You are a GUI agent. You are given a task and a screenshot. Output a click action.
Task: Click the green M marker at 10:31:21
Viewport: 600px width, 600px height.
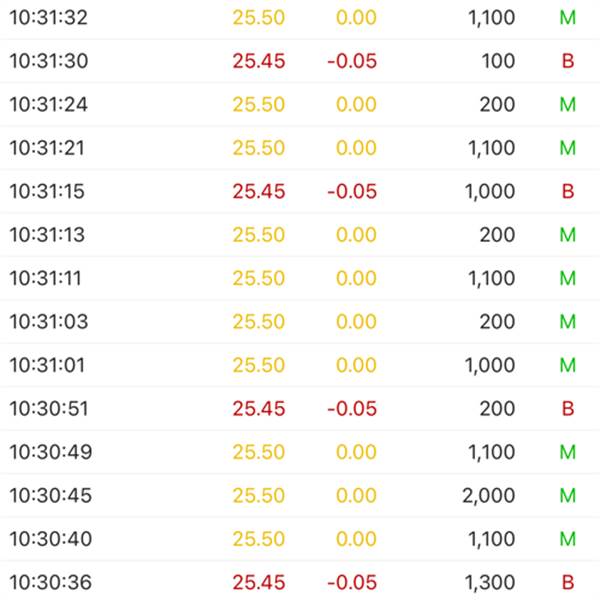568,148
